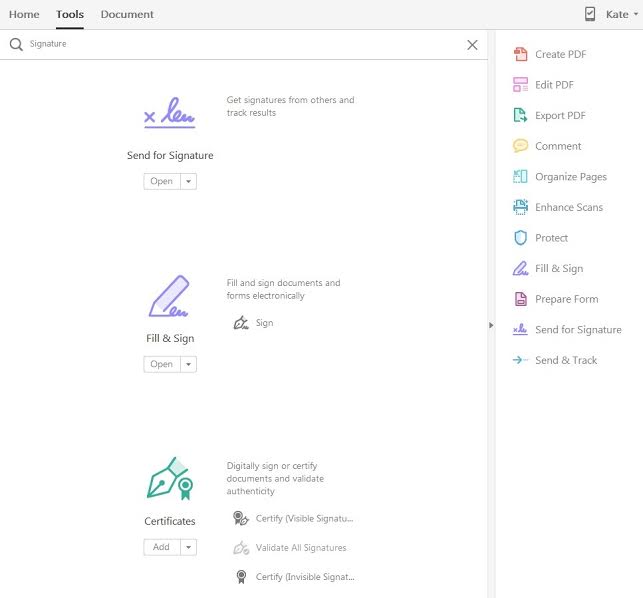Click the Edit PDF label
The width and height of the screenshot is (643, 598).
pyautogui.click(x=554, y=85)
